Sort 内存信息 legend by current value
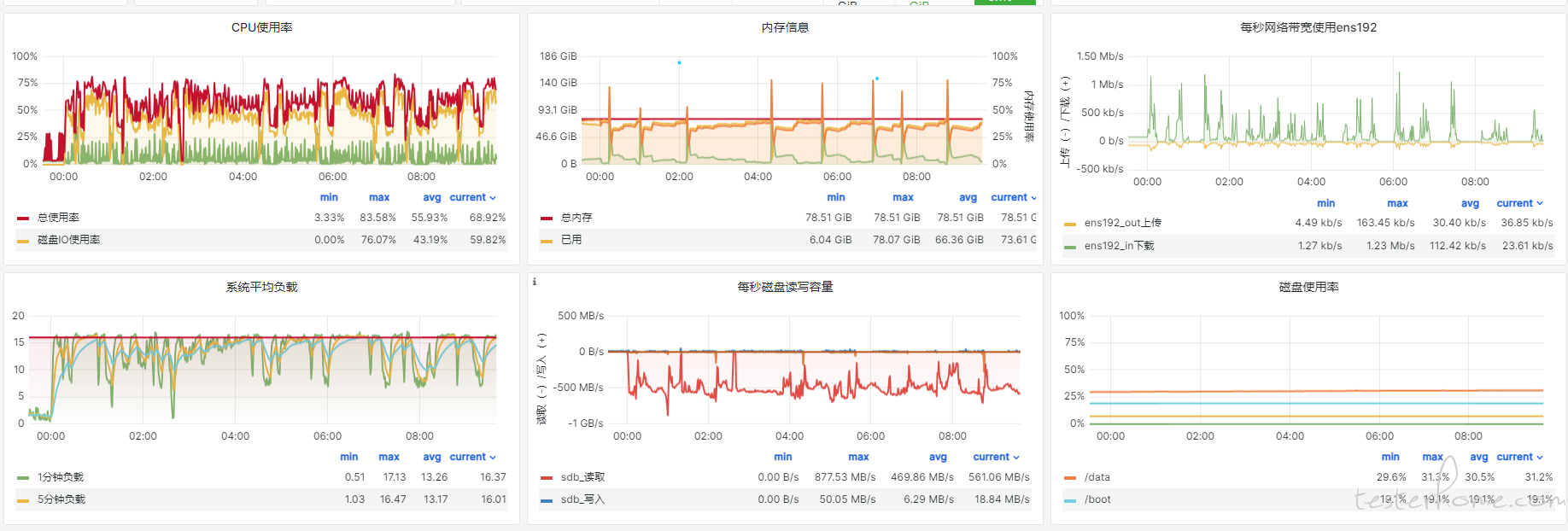Image resolution: width=1568 pixels, height=531 pixels. [1014, 197]
